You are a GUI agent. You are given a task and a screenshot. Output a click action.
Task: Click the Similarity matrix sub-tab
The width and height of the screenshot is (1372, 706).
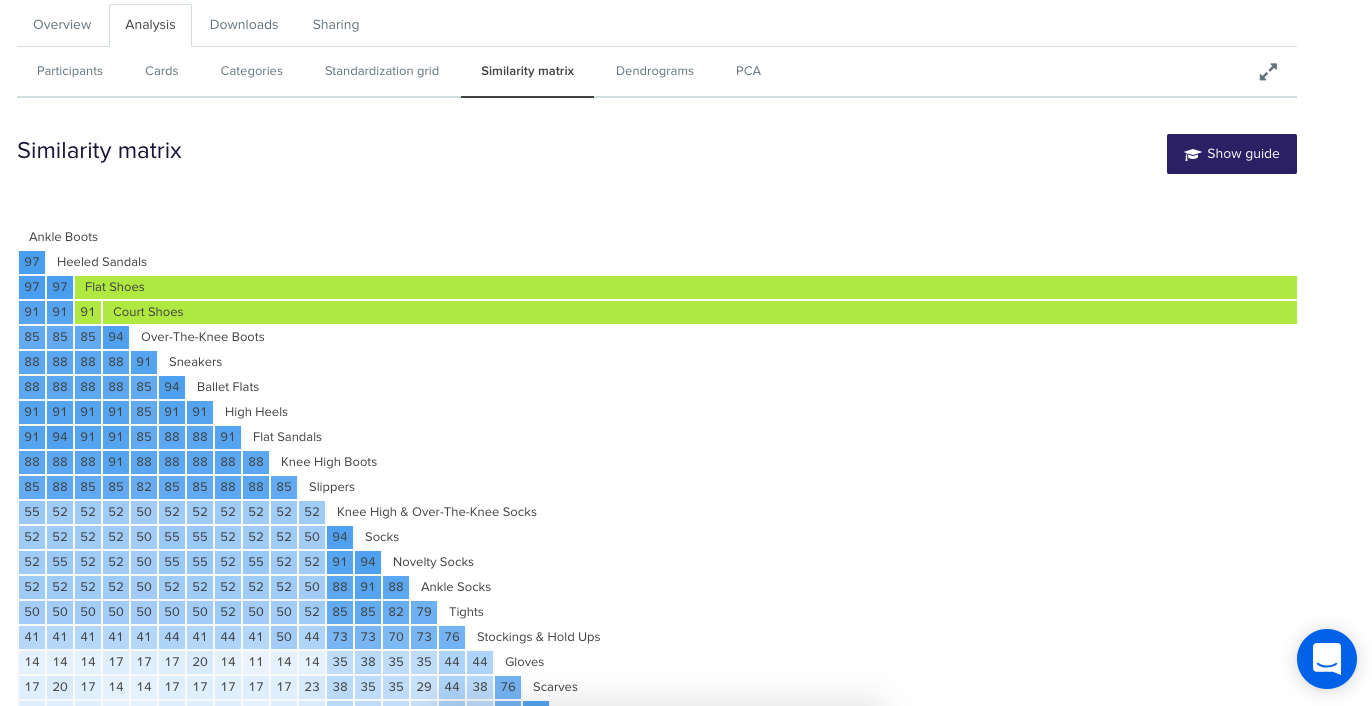click(x=527, y=71)
